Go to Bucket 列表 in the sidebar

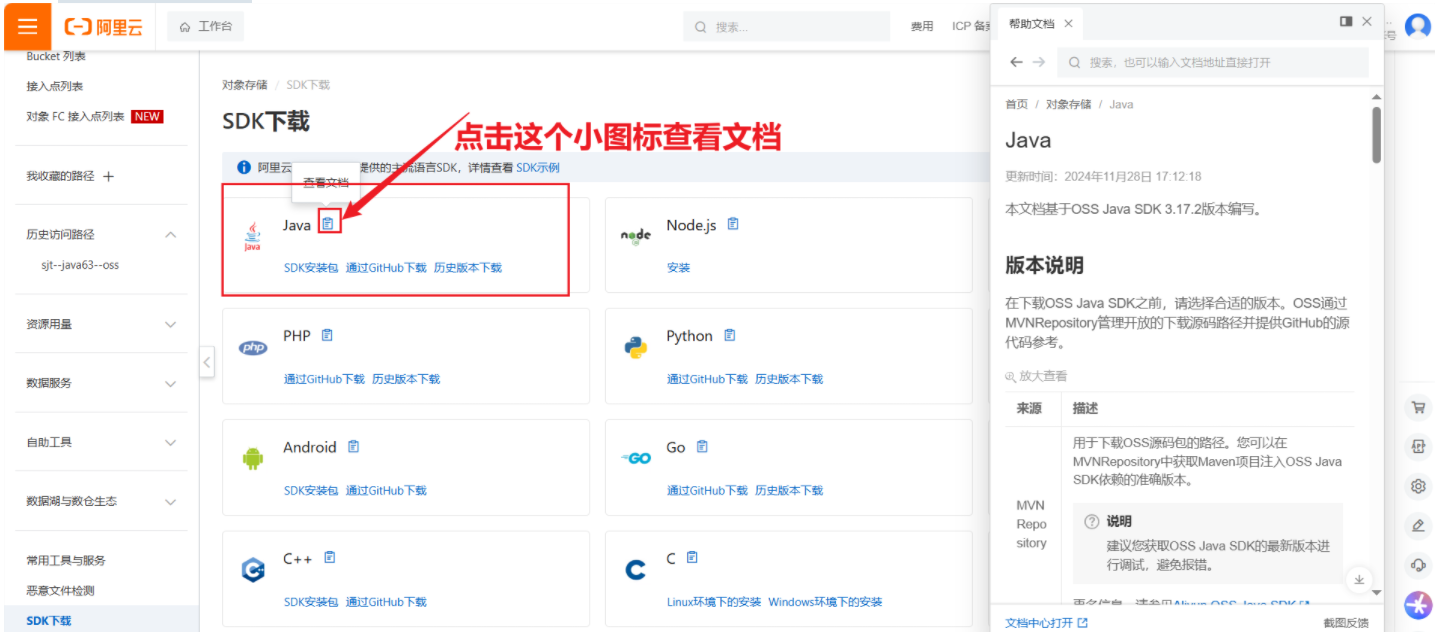[56, 56]
